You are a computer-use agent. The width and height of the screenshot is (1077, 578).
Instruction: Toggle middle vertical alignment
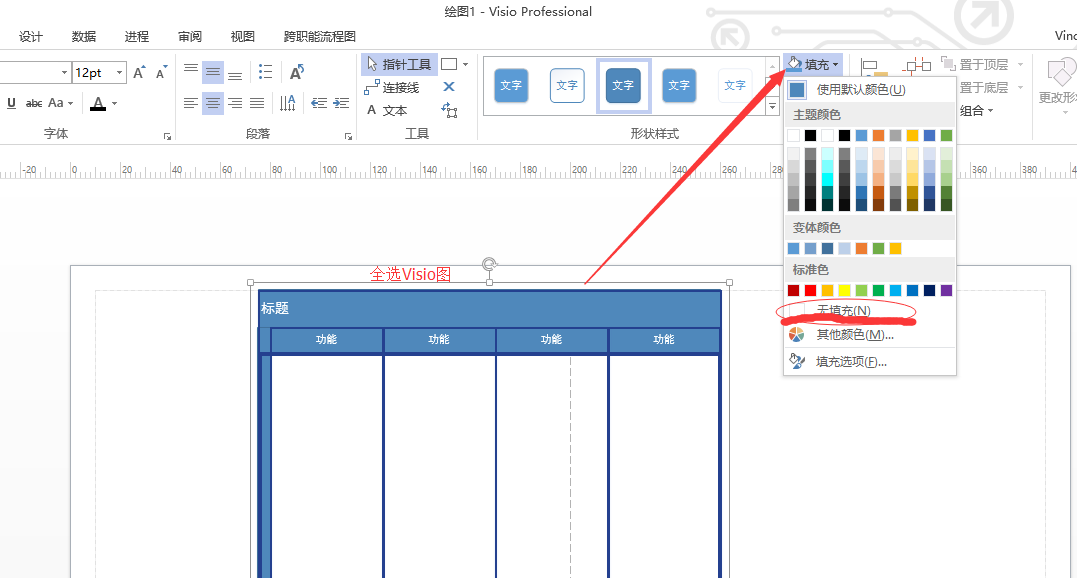tap(213, 71)
